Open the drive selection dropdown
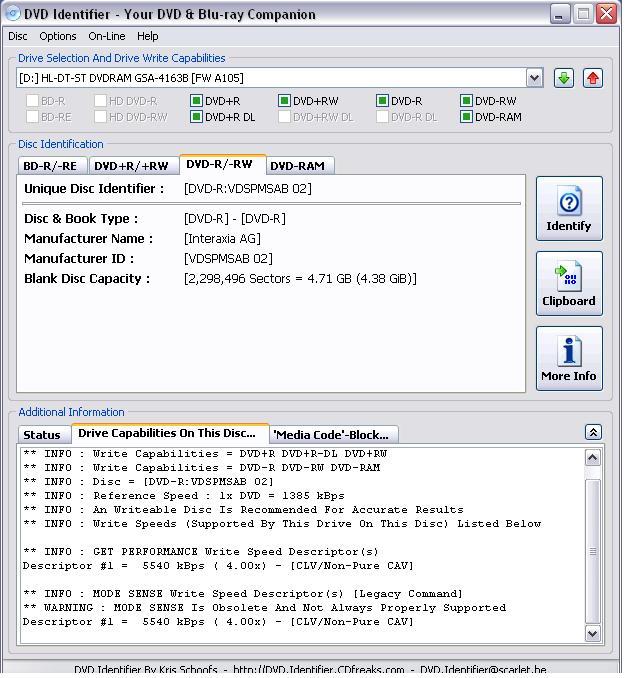629x678 pixels. (535, 78)
